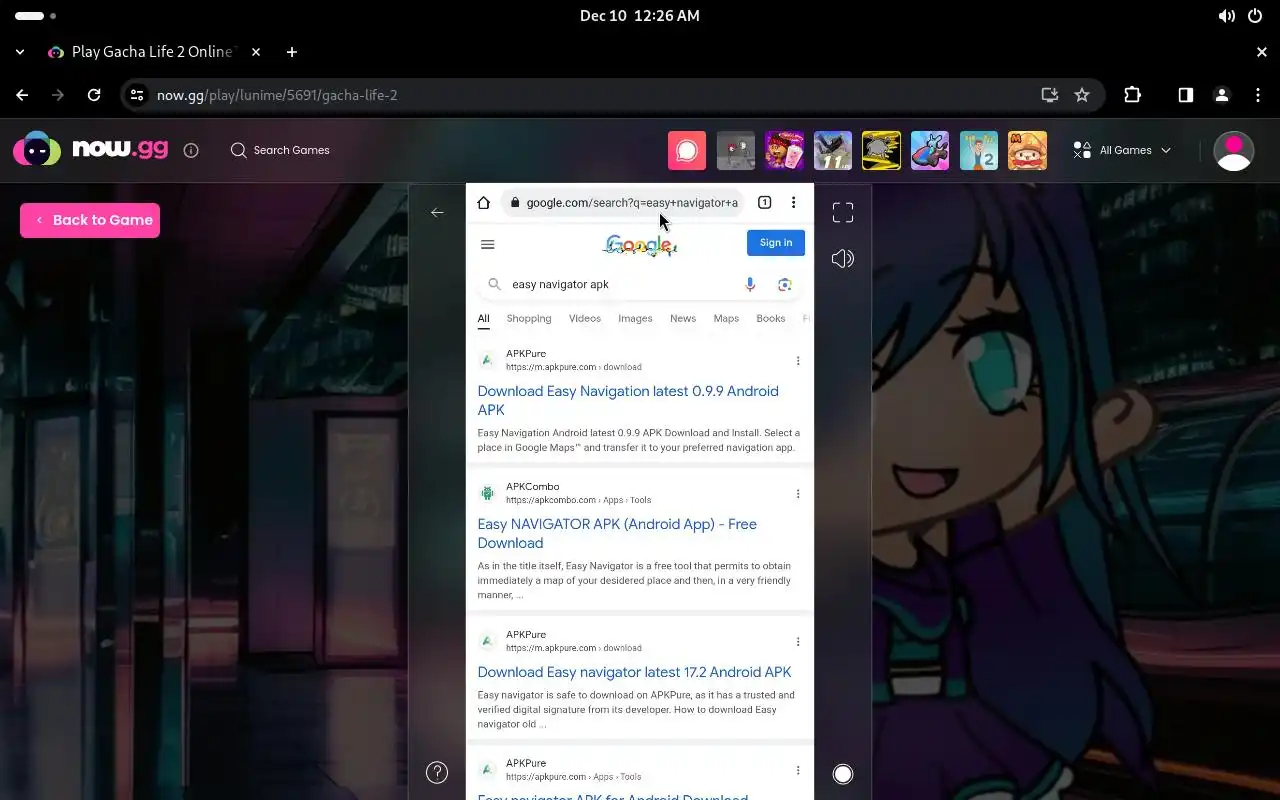1280x800 pixels.
Task: Launch the kart racing game icon
Action: [930, 150]
